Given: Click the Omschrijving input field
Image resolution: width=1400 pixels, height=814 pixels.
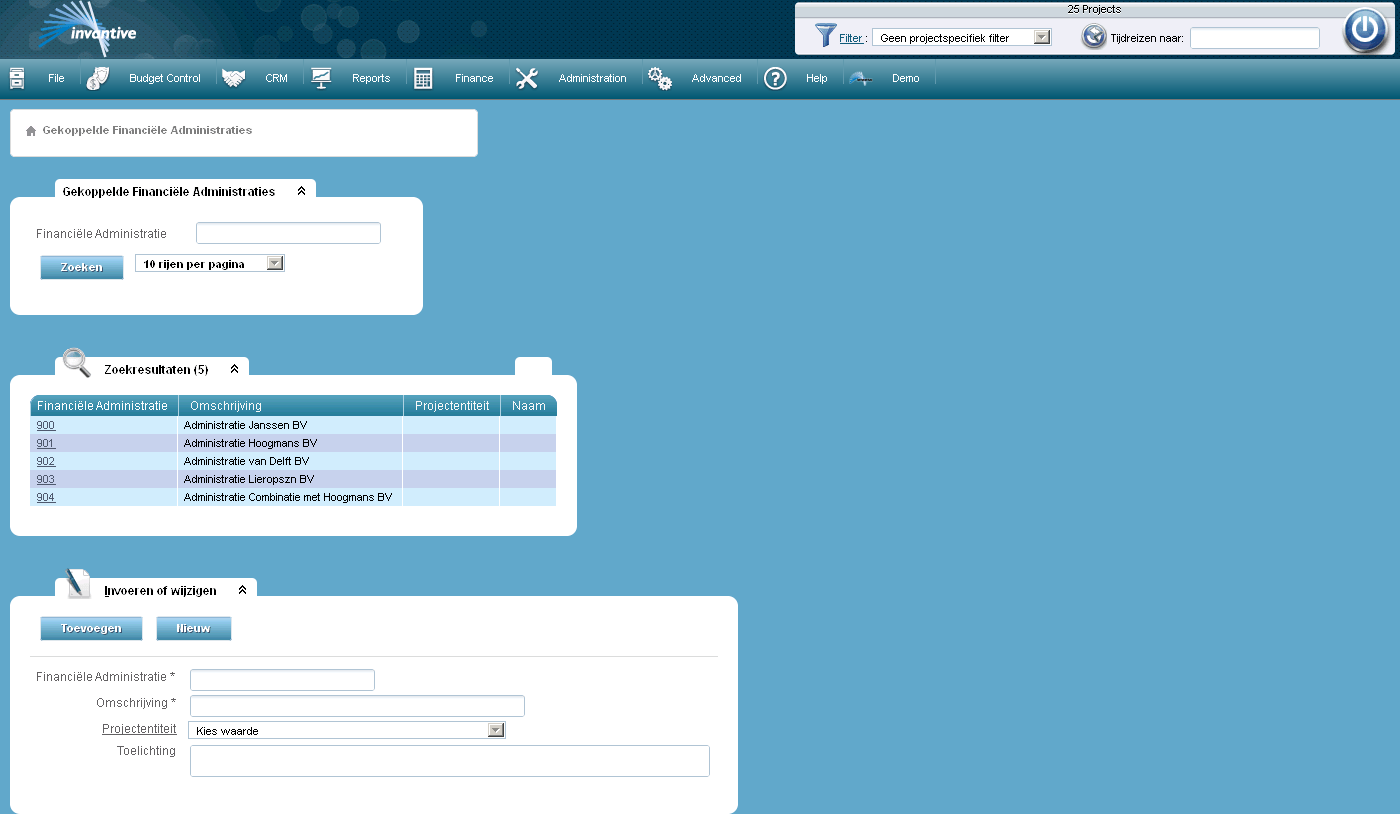Looking at the screenshot, I should click(357, 706).
